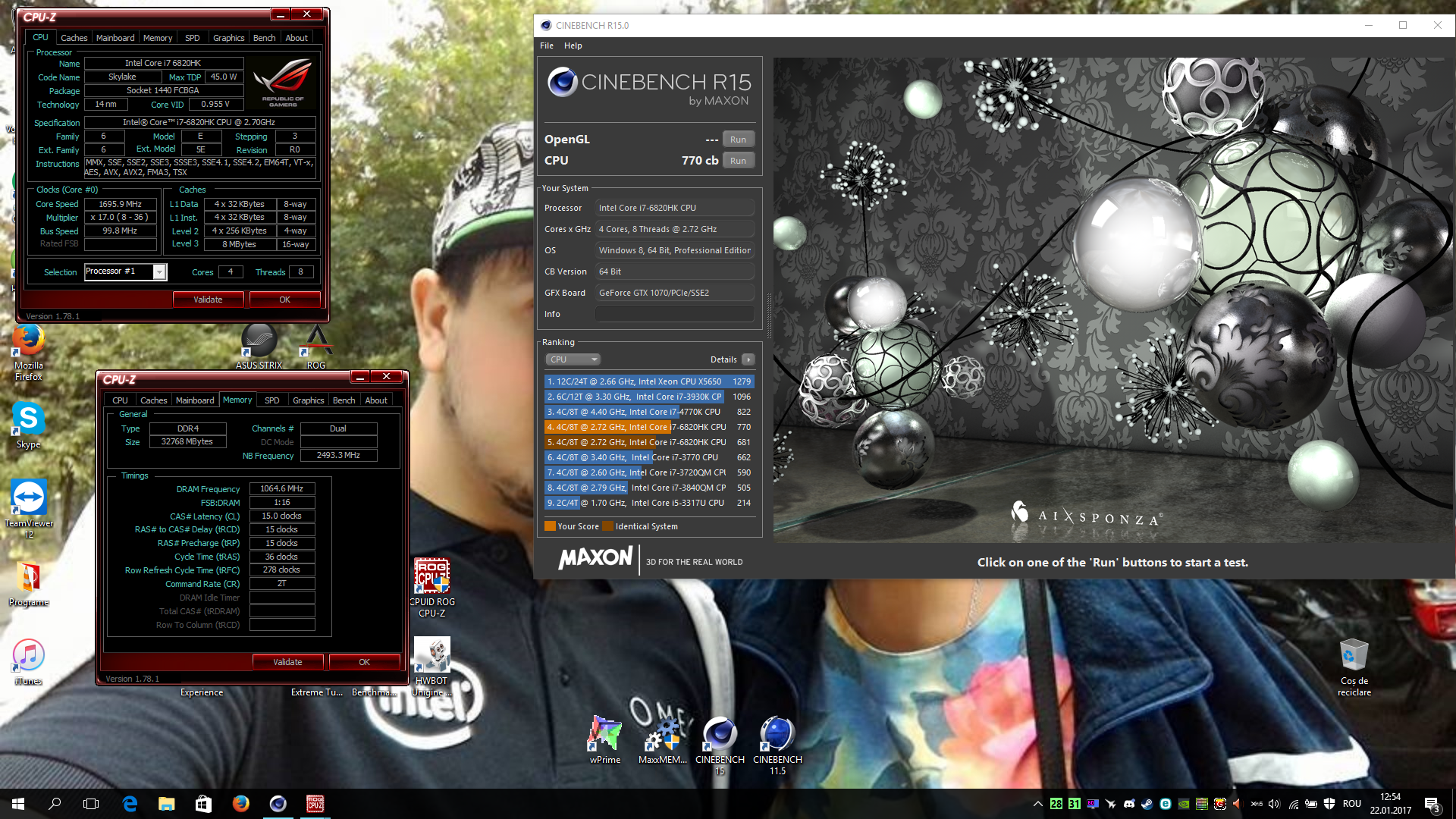The width and height of the screenshot is (1456, 819).
Task: Expand ranking Details arrow in Cinebench
Action: click(748, 359)
